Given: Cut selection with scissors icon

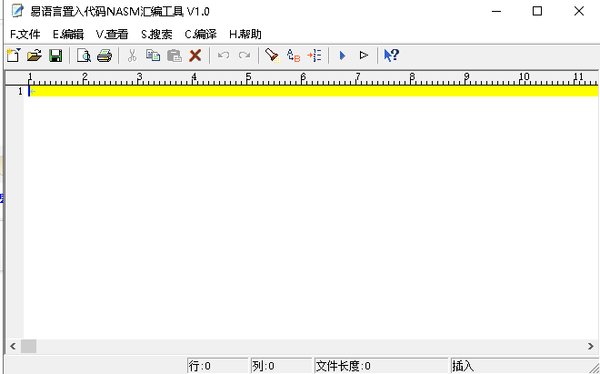Looking at the screenshot, I should pyautogui.click(x=132, y=56).
